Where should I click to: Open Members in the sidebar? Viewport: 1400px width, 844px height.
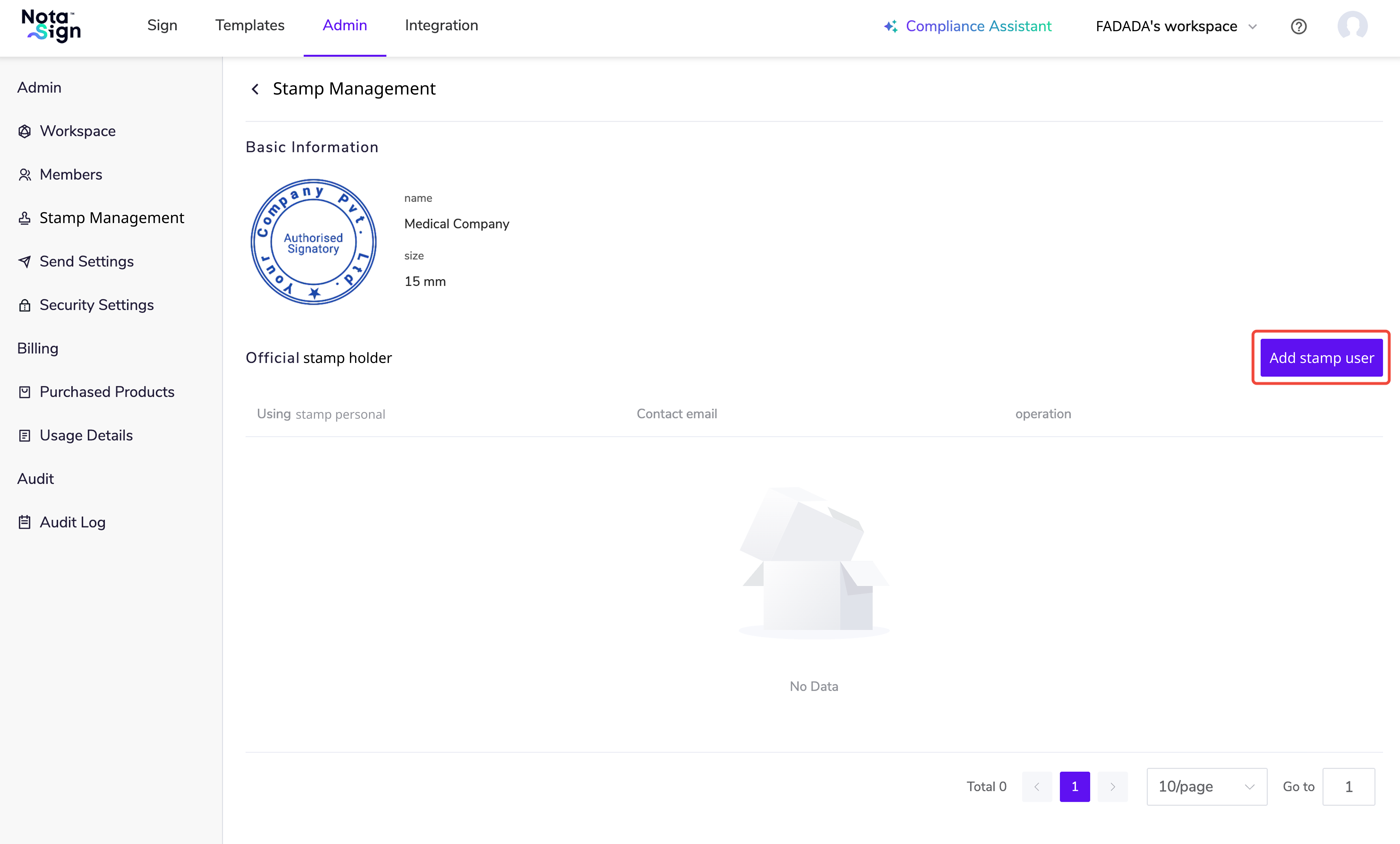70,174
